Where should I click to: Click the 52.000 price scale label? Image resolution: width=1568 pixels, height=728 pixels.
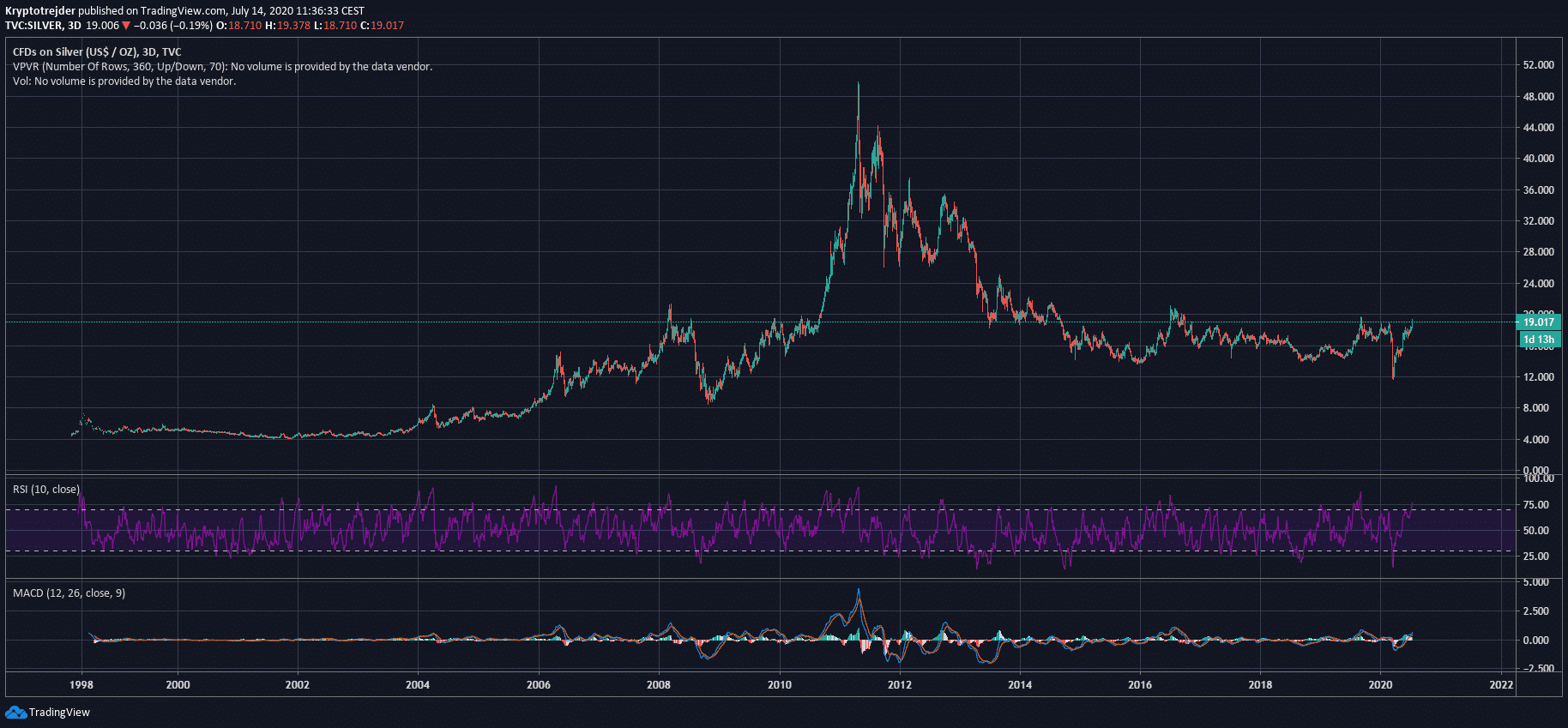point(1538,65)
